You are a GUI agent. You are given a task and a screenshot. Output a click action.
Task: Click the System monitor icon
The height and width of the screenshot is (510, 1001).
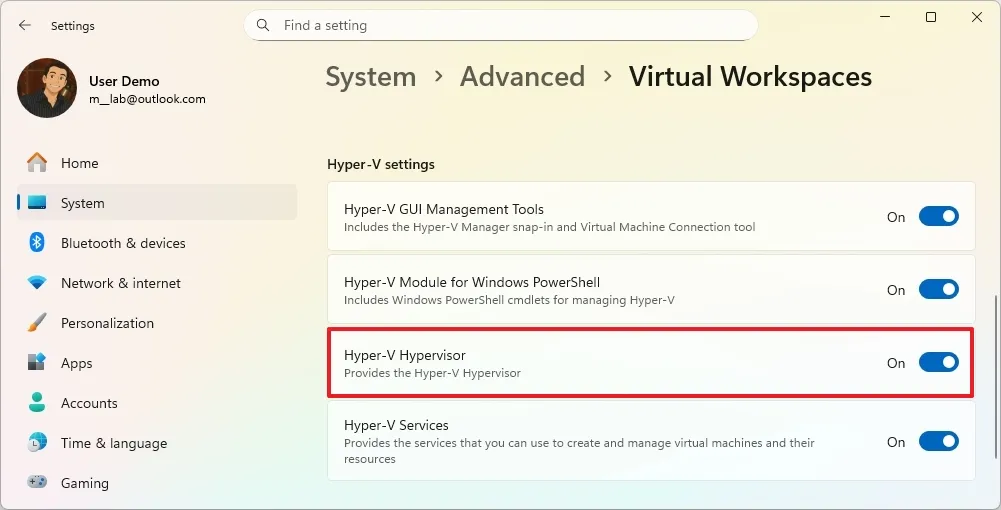pyautogui.click(x=37, y=203)
